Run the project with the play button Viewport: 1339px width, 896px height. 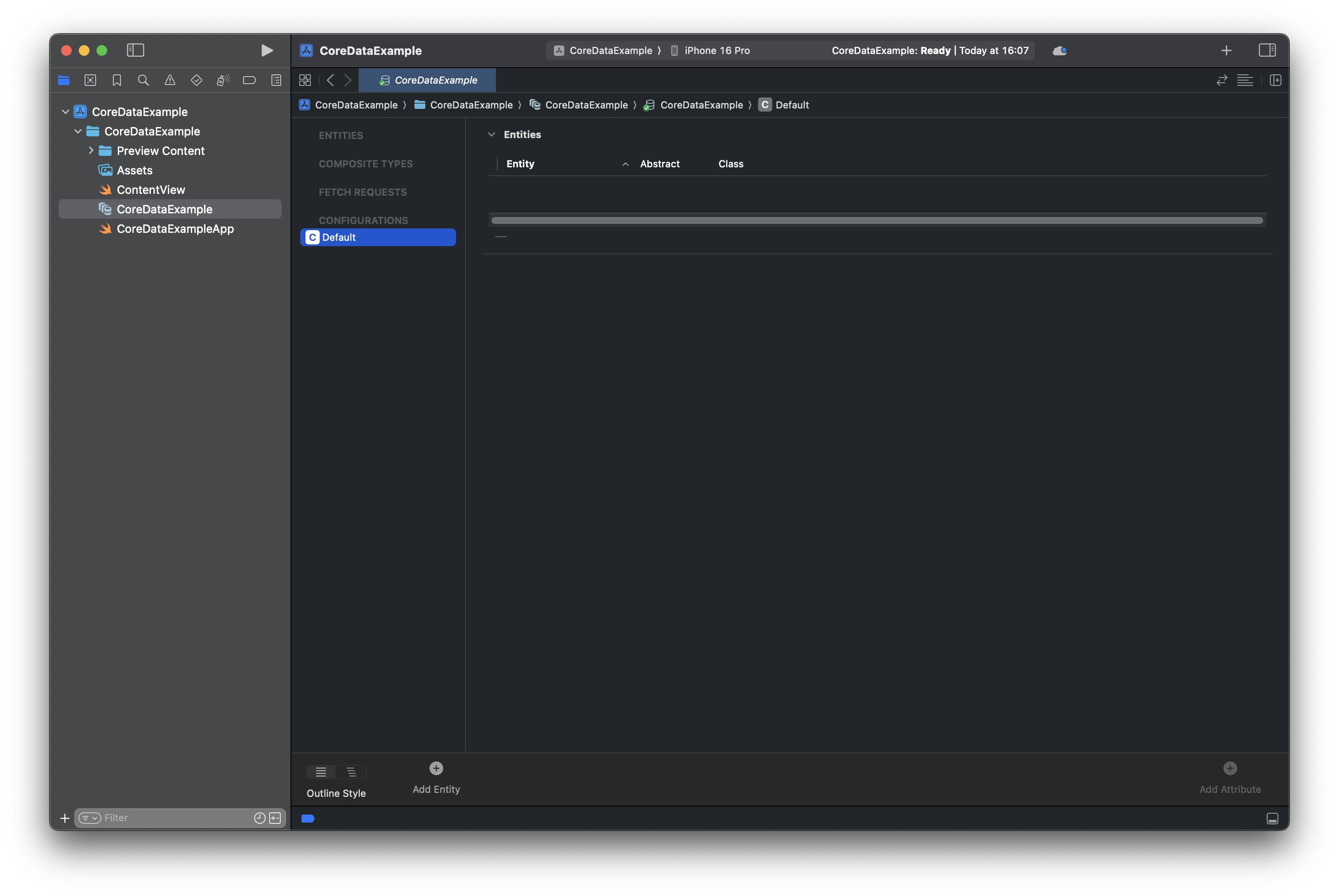tap(266, 50)
